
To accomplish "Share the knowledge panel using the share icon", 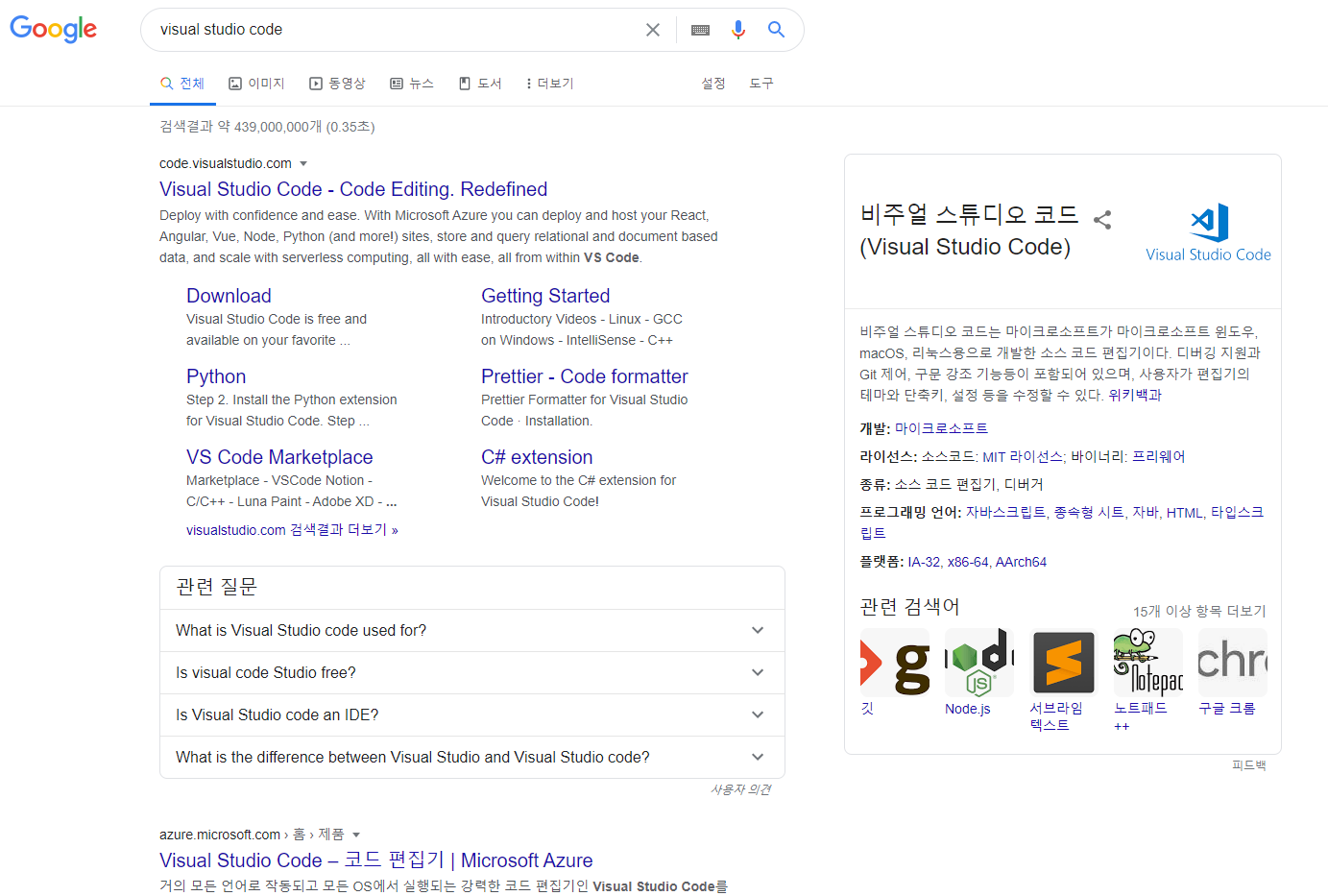I will coord(1102,220).
